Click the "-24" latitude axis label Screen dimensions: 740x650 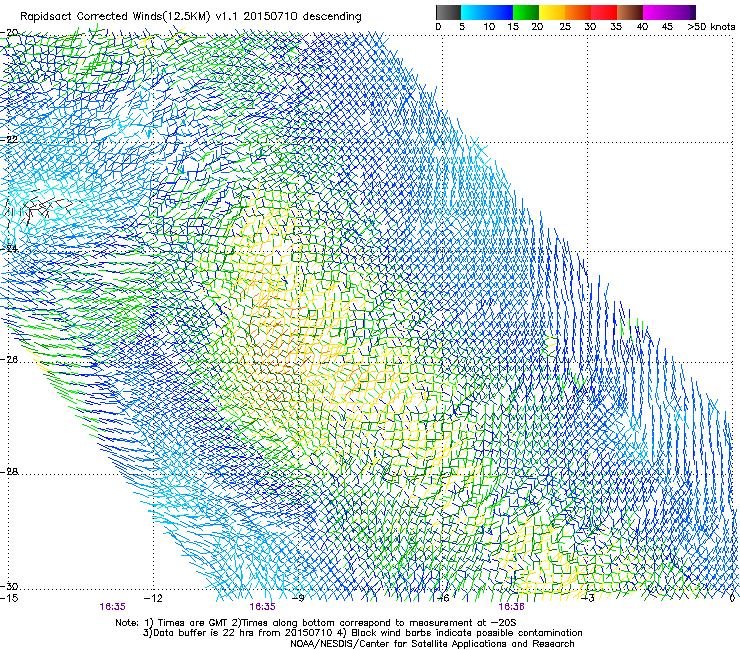point(9,248)
